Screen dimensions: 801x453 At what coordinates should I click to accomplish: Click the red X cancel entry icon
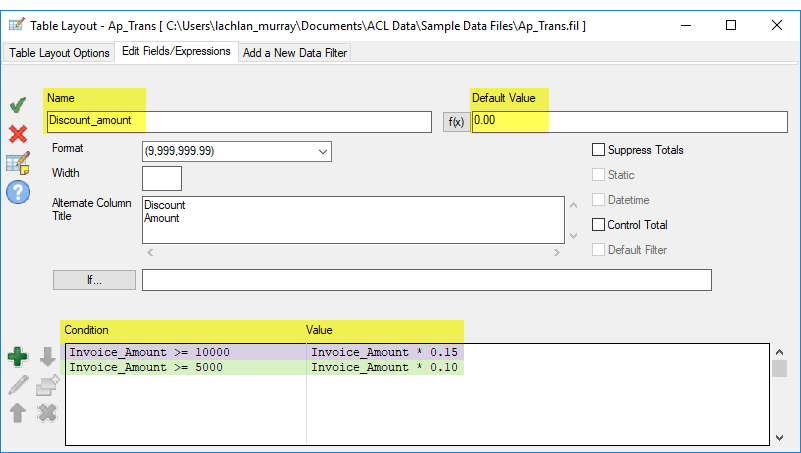tap(17, 133)
